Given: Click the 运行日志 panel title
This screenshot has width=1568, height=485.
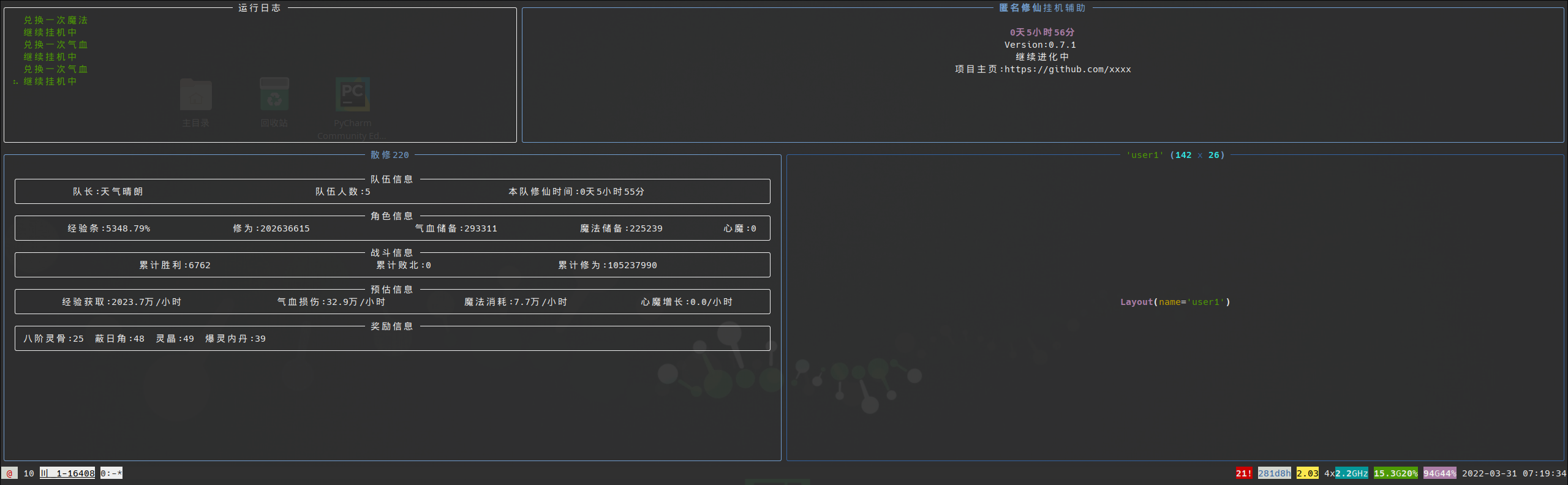Looking at the screenshot, I should 260,8.
